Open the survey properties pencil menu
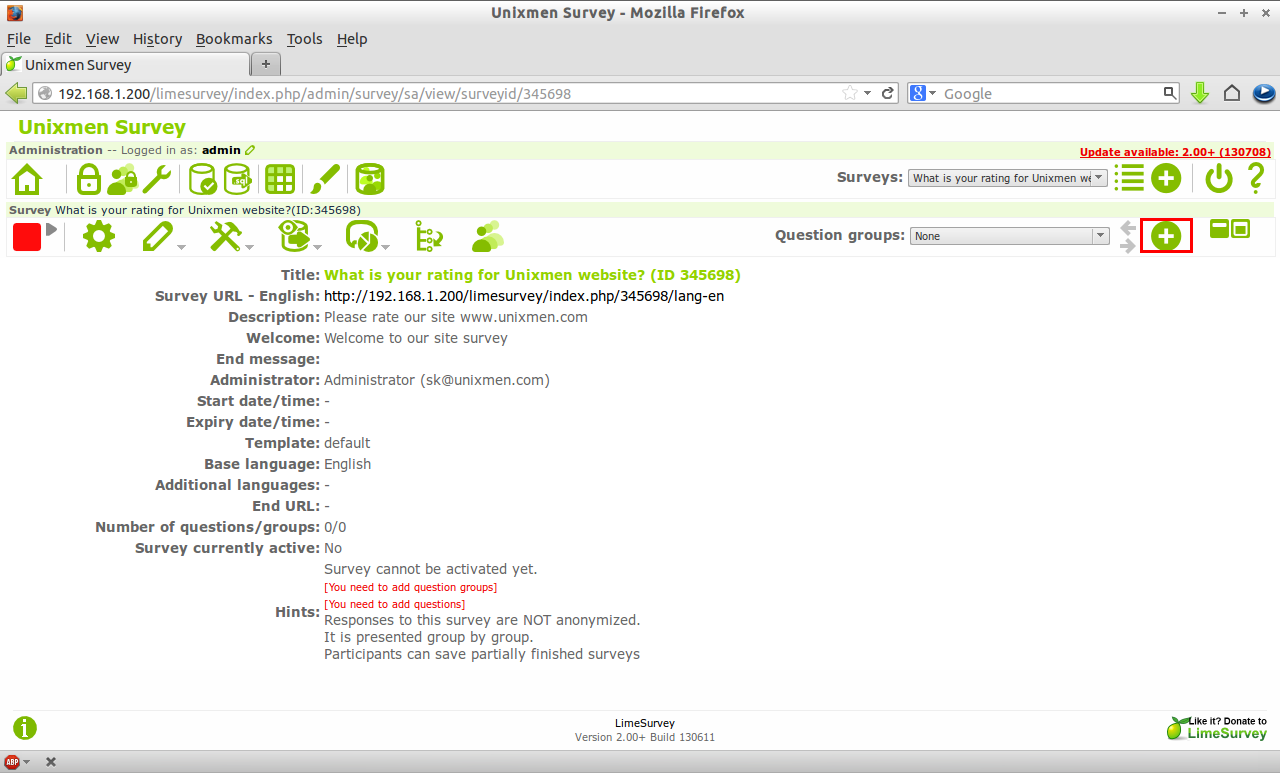 coord(160,237)
